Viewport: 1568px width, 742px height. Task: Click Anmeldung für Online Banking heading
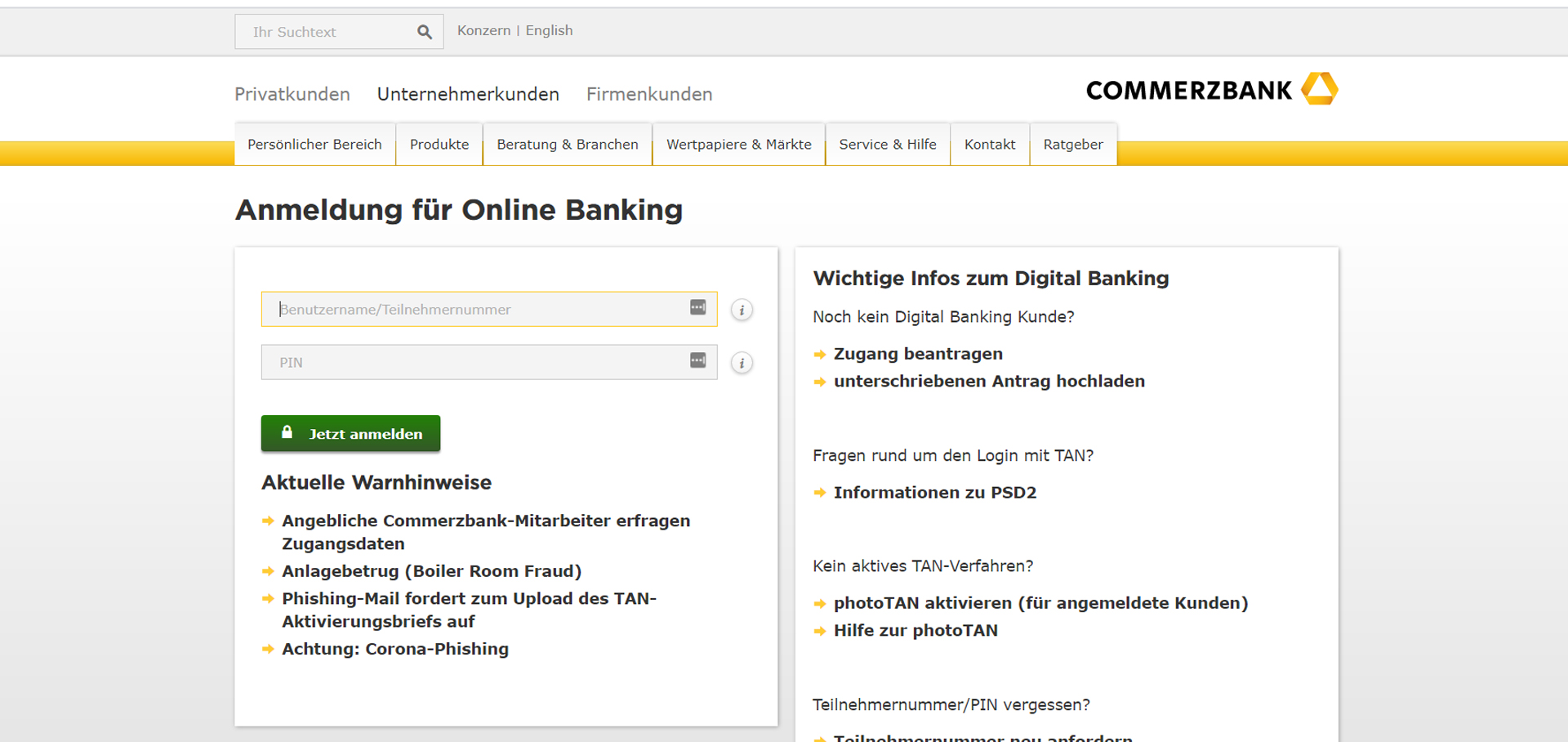[459, 210]
